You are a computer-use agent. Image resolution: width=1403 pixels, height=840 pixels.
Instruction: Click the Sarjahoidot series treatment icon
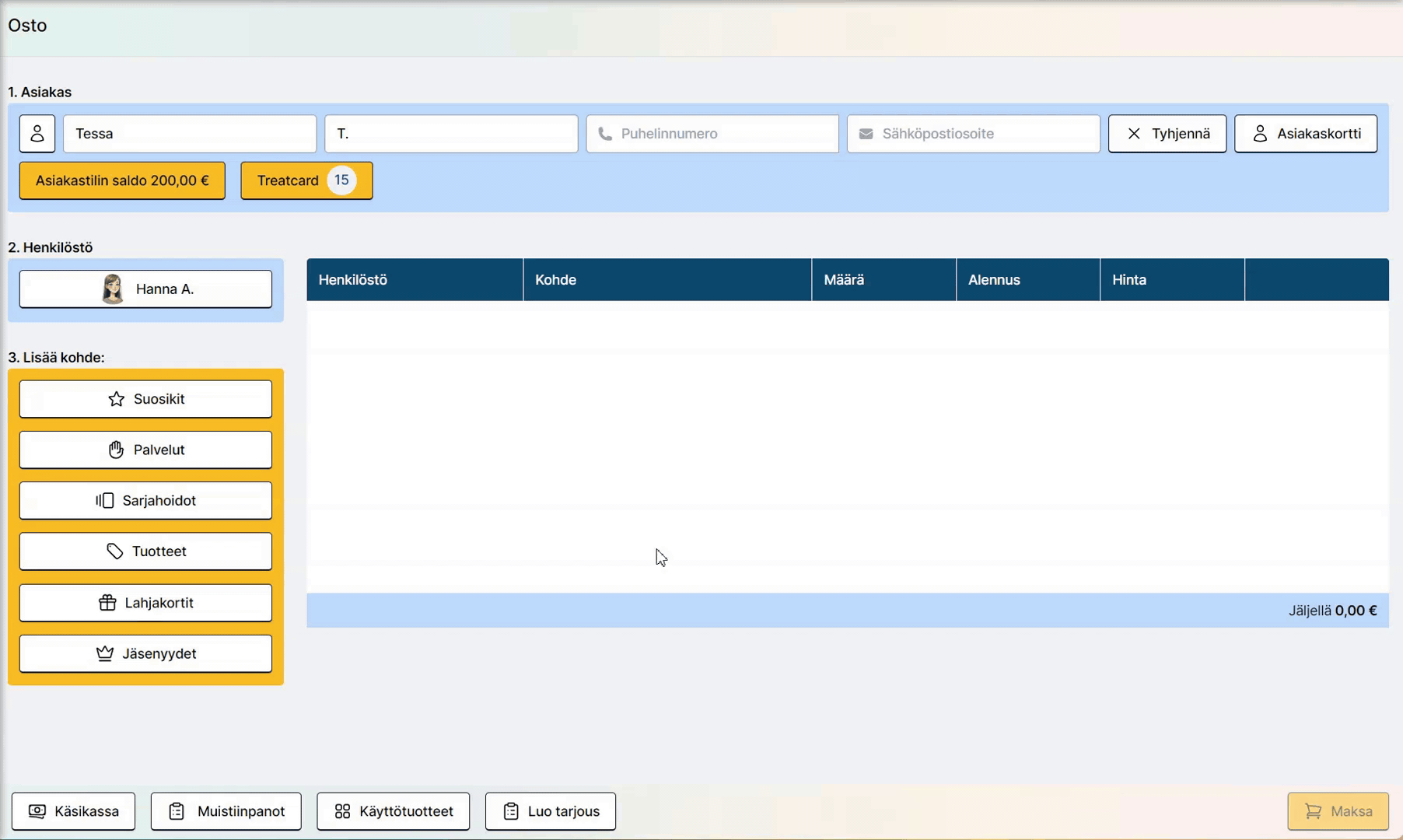click(104, 500)
